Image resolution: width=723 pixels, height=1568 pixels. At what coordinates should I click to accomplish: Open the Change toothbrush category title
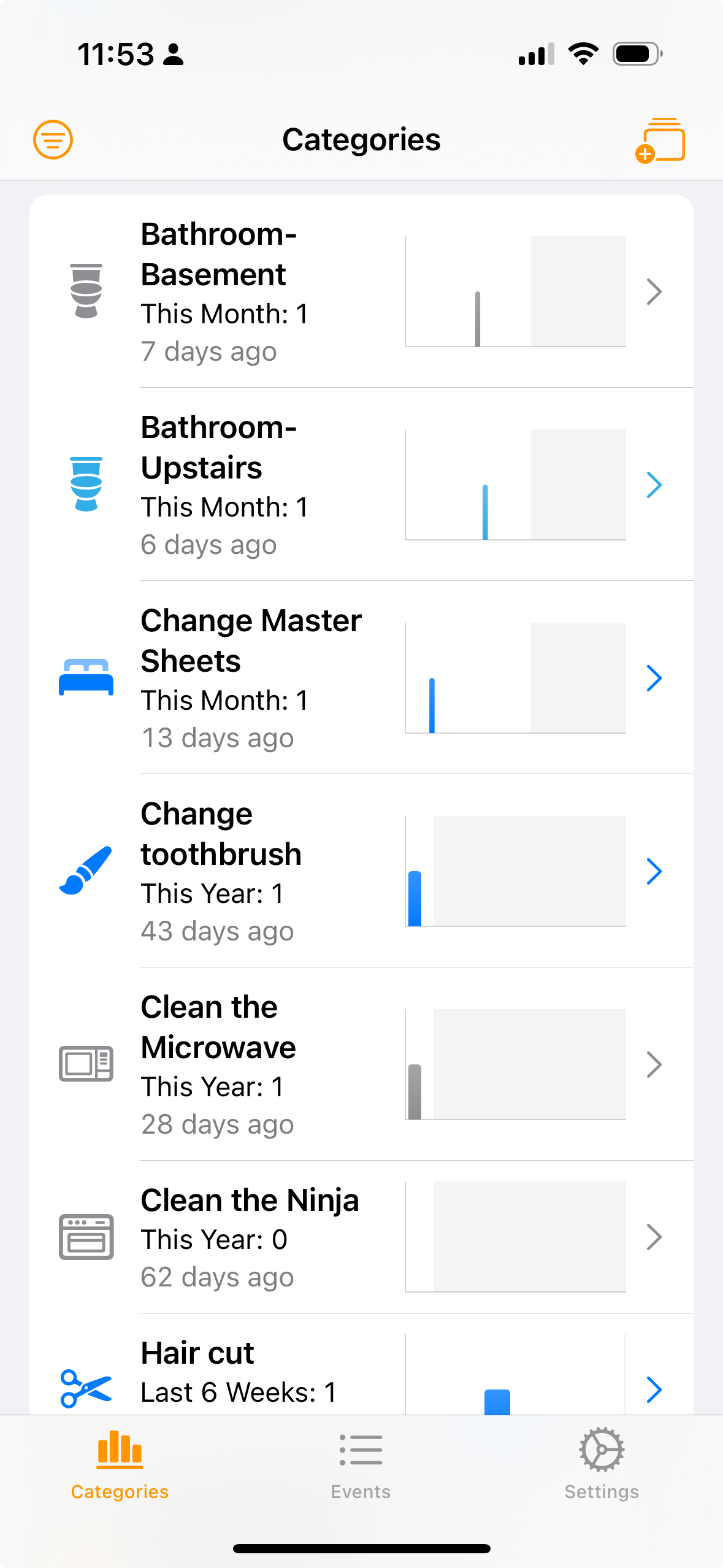pos(221,834)
